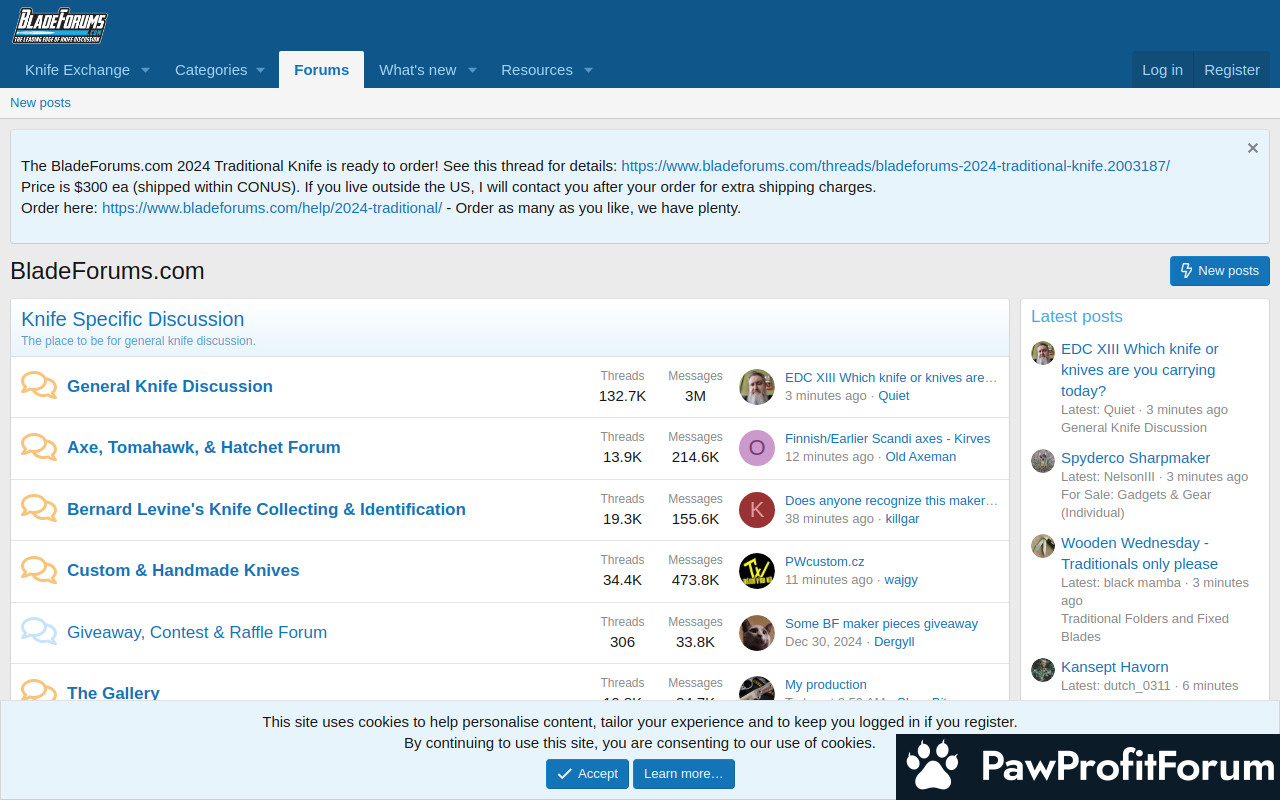The width and height of the screenshot is (1280, 800).
Task: Click the Axe, Tomahawk & Hatchet forum bubble icon
Action: click(39, 447)
